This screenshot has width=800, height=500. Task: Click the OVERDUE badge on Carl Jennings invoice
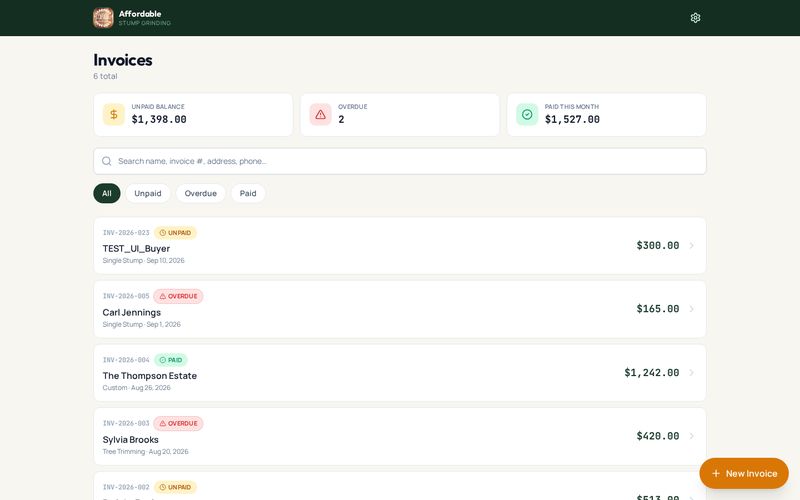click(178, 296)
